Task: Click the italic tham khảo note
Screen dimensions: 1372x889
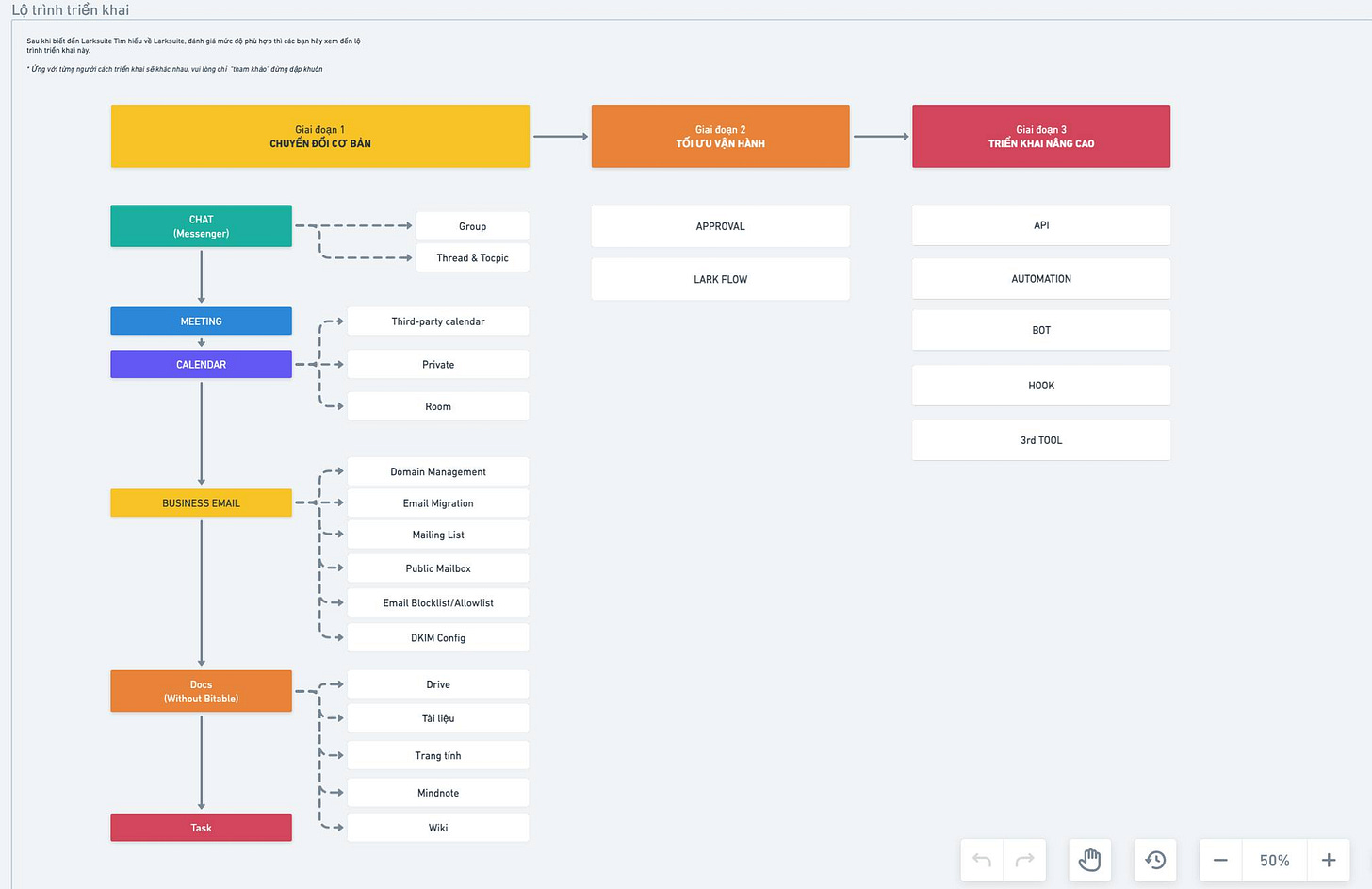Action: (x=174, y=69)
